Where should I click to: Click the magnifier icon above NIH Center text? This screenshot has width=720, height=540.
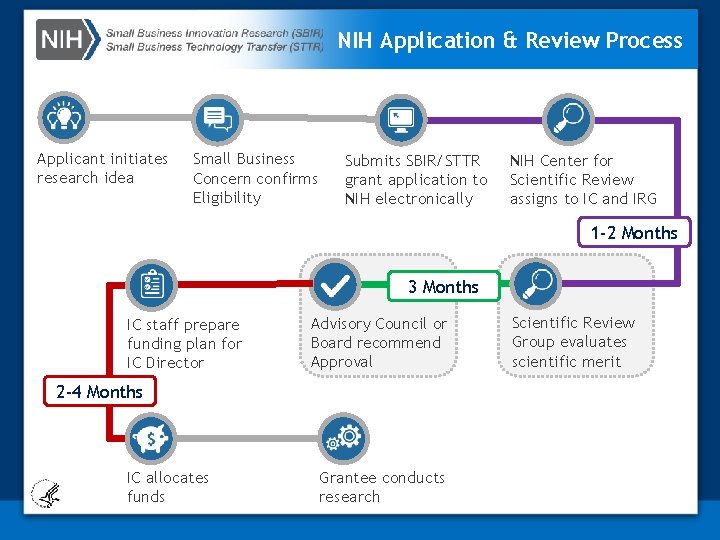tap(568, 119)
